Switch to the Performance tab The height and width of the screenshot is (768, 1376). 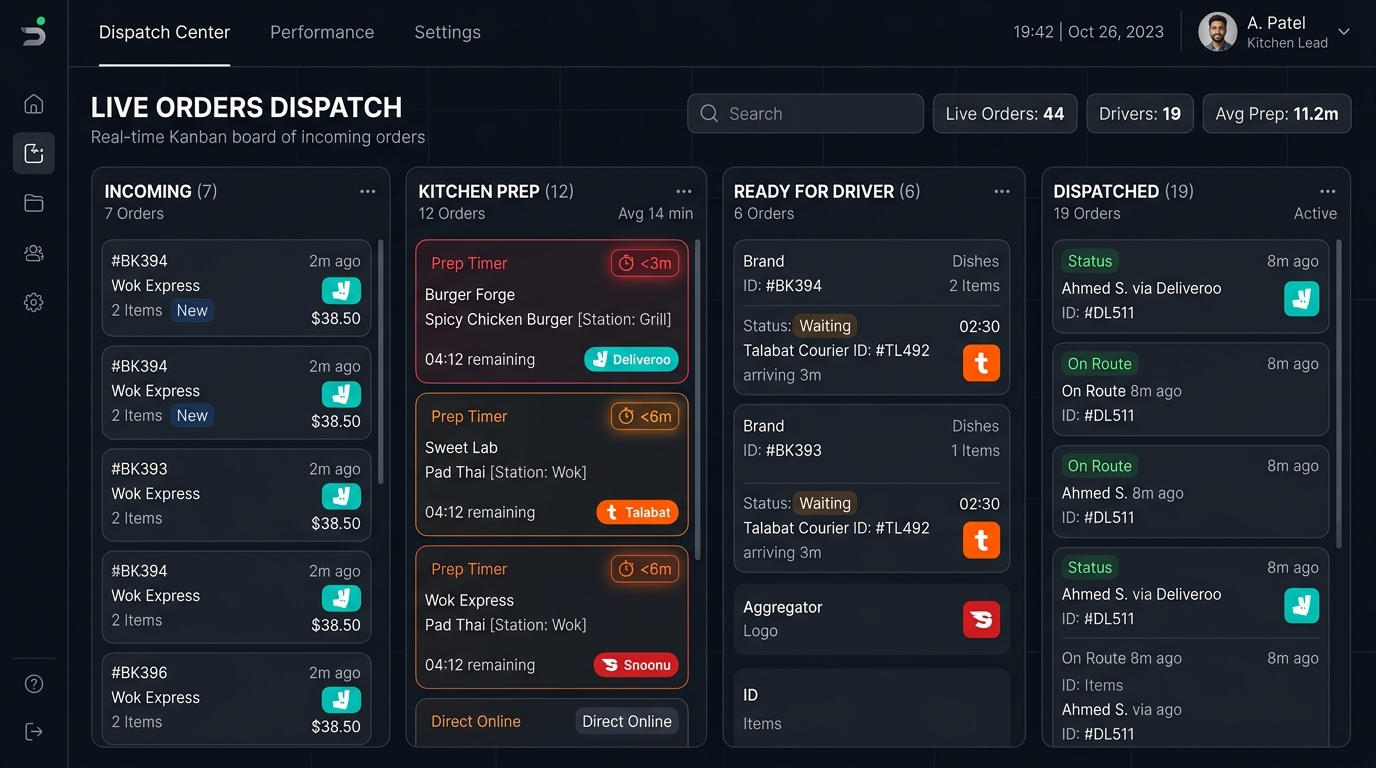coord(322,32)
